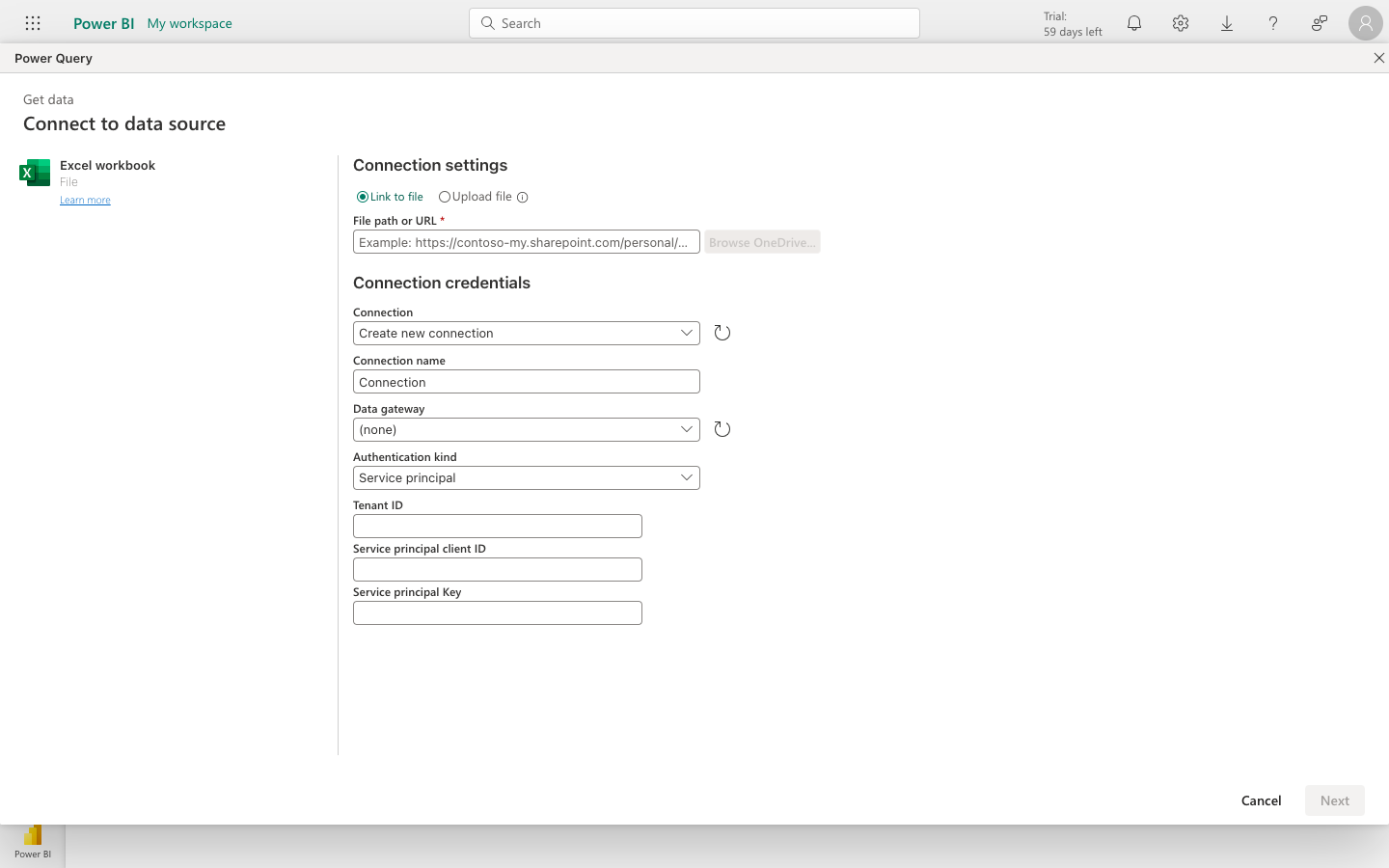Click the Excel workbook icon
The height and width of the screenshot is (868, 1389).
coord(35,173)
